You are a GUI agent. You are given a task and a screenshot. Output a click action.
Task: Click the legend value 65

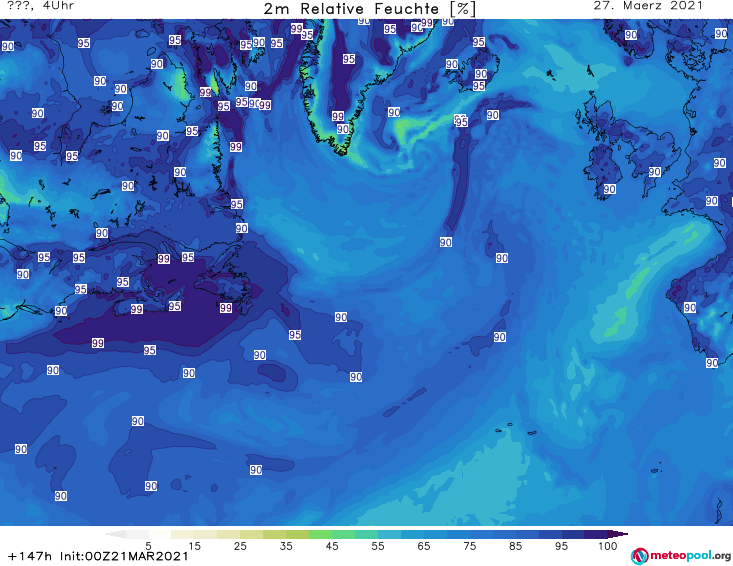pos(424,546)
